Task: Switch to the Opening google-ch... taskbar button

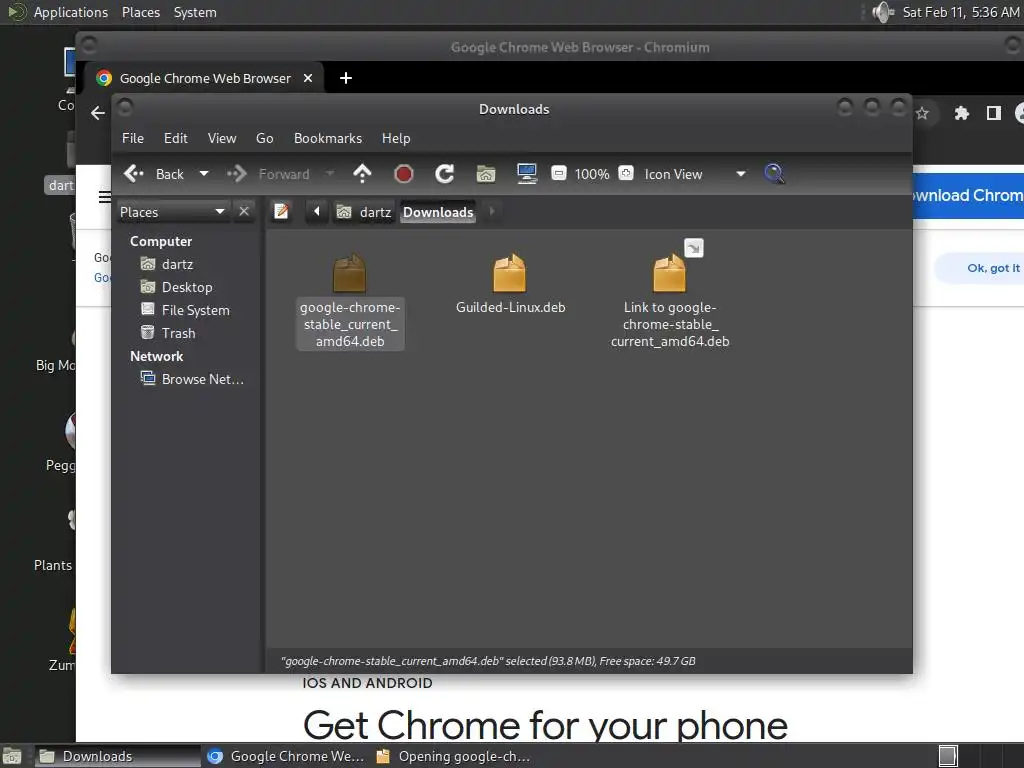Action: pos(454,756)
